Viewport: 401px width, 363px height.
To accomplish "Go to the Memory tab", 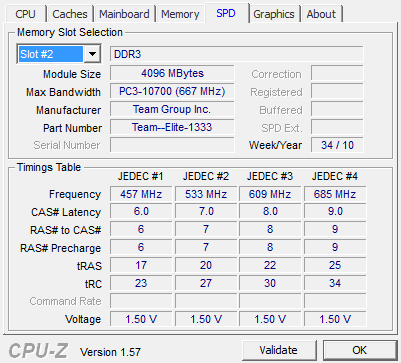I will [x=180, y=14].
